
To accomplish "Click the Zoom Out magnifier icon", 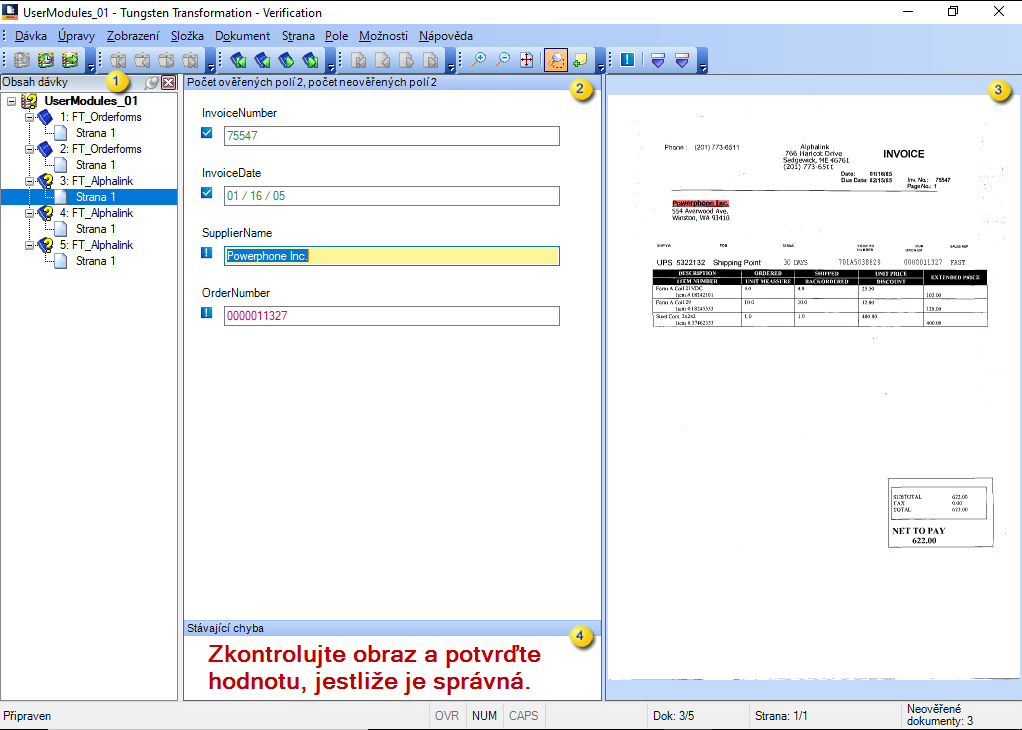I will [x=504, y=60].
